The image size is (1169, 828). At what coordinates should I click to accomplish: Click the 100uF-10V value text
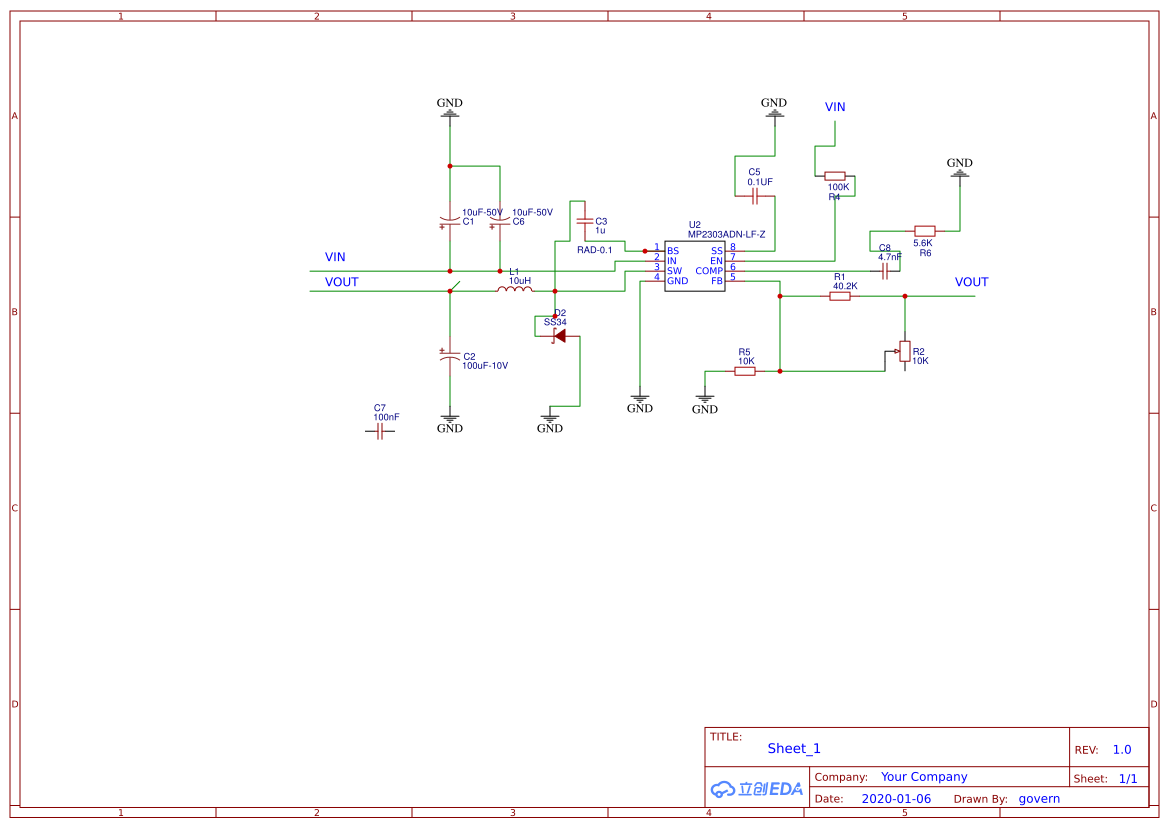pyautogui.click(x=485, y=366)
